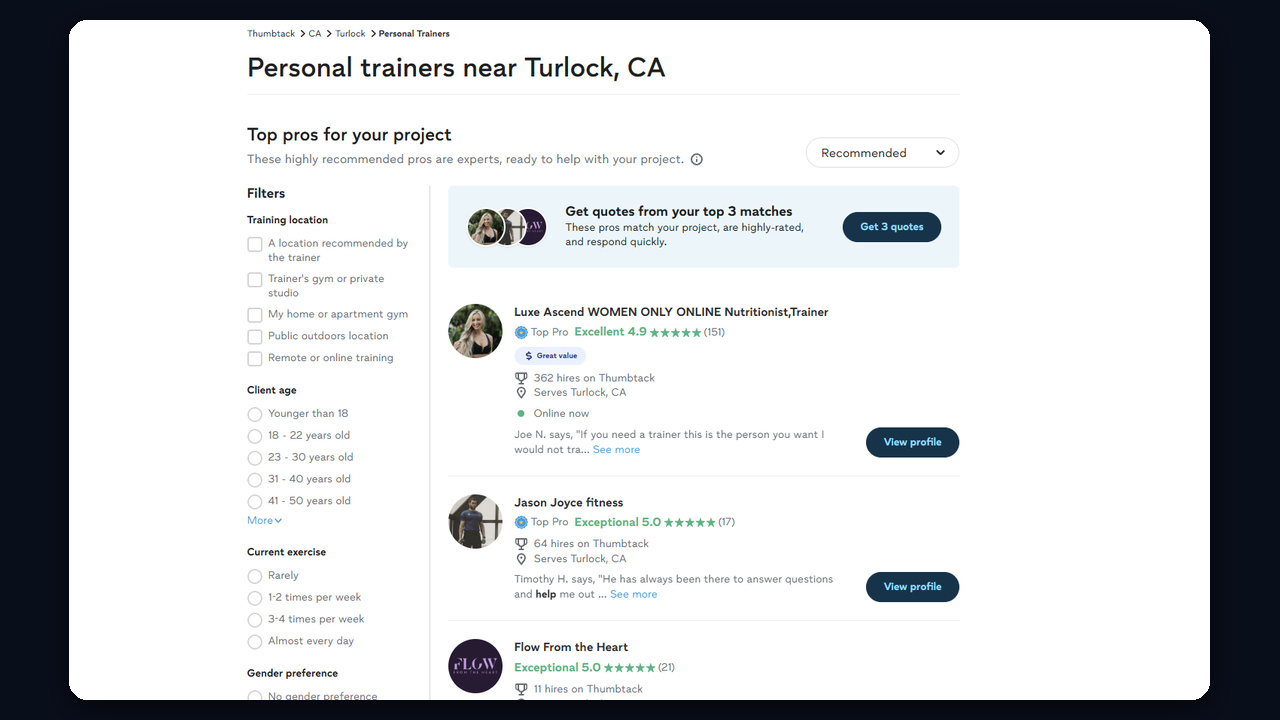
Task: View profile of Jason Joyce fitness
Action: click(x=912, y=587)
